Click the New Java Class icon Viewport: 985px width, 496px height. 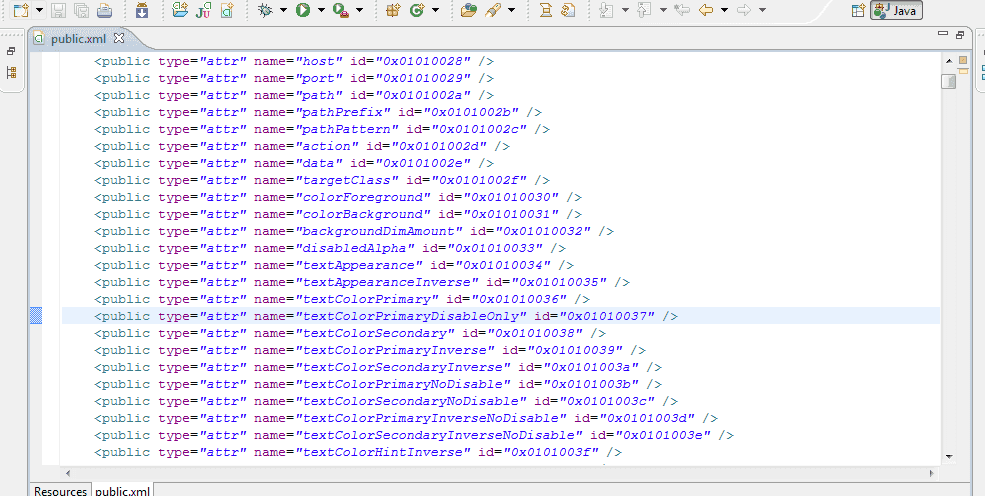click(416, 10)
